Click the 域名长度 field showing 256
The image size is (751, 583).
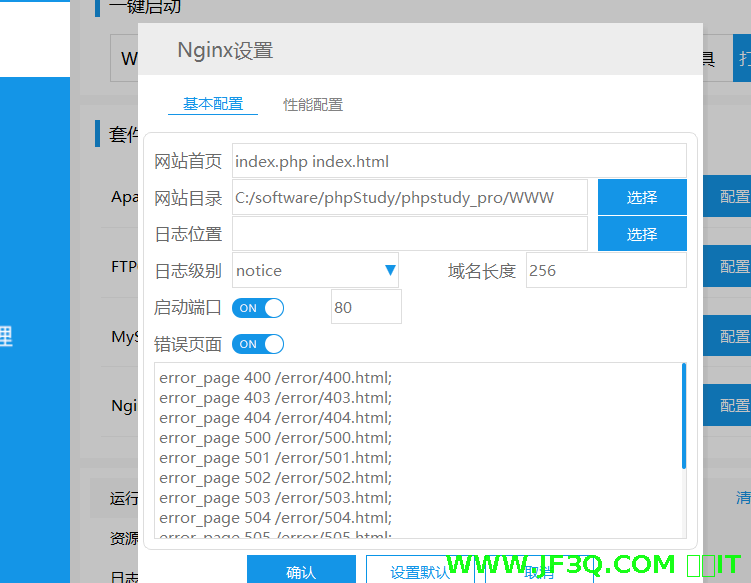pos(606,271)
